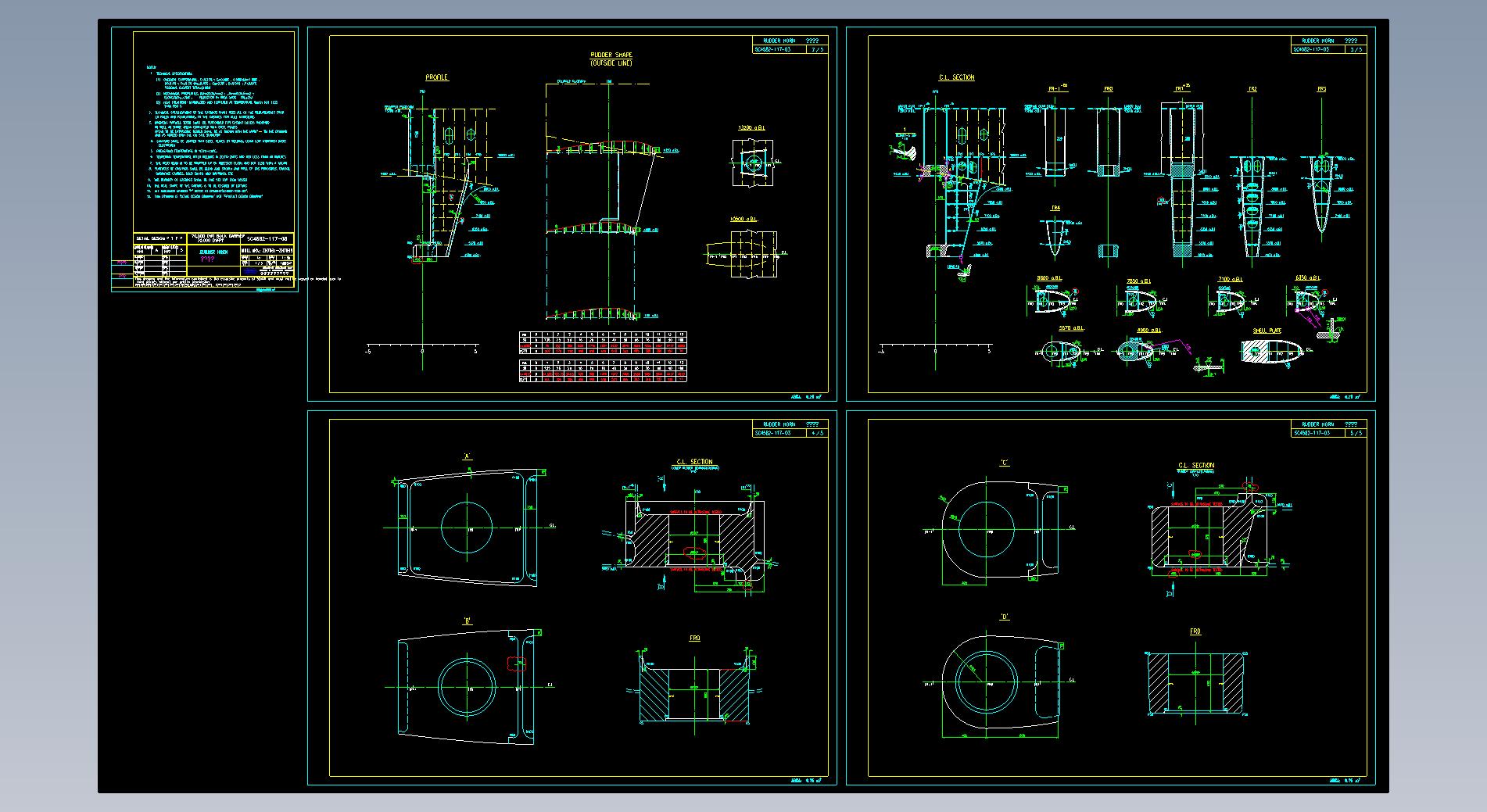Click the C.L. SECTION title on sheet 4/5
Image resolution: width=1487 pixels, height=812 pixels.
[694, 462]
